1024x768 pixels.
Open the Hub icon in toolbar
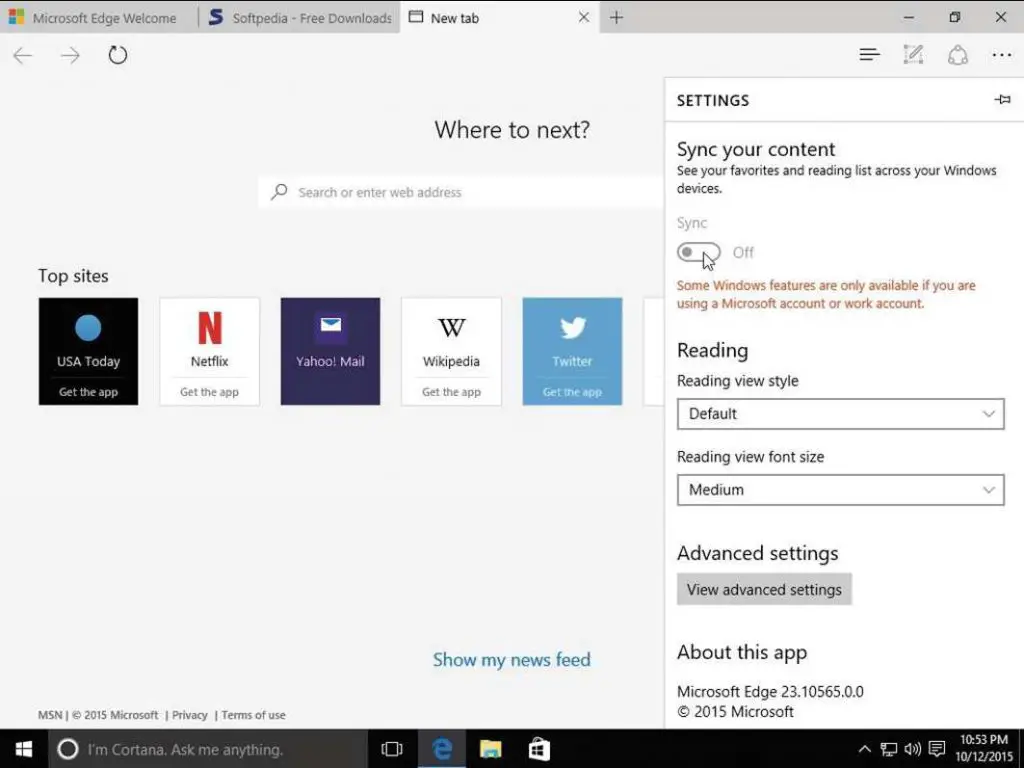pyautogui.click(x=869, y=55)
